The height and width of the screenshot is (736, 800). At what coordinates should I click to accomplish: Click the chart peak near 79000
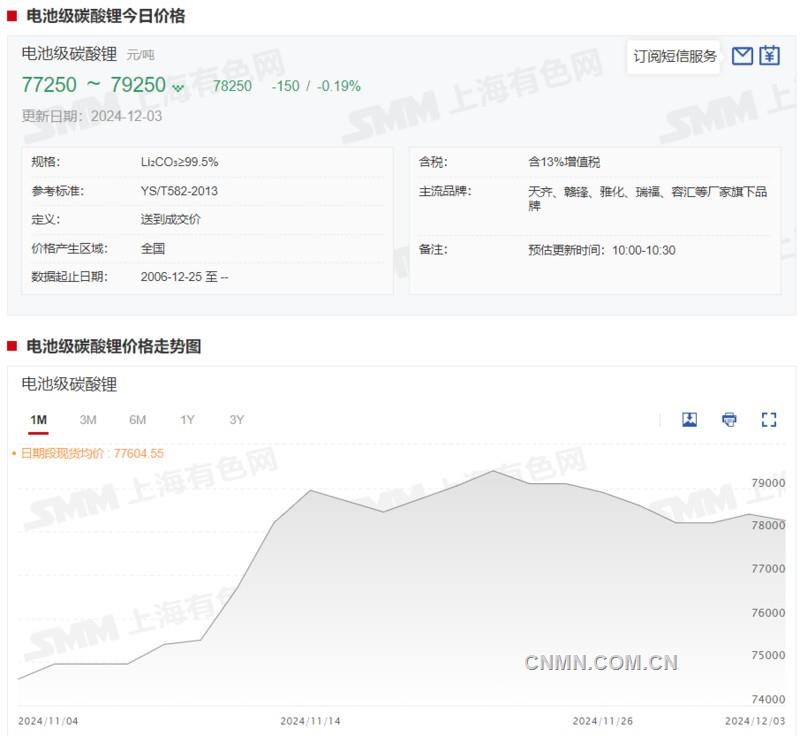tap(492, 471)
